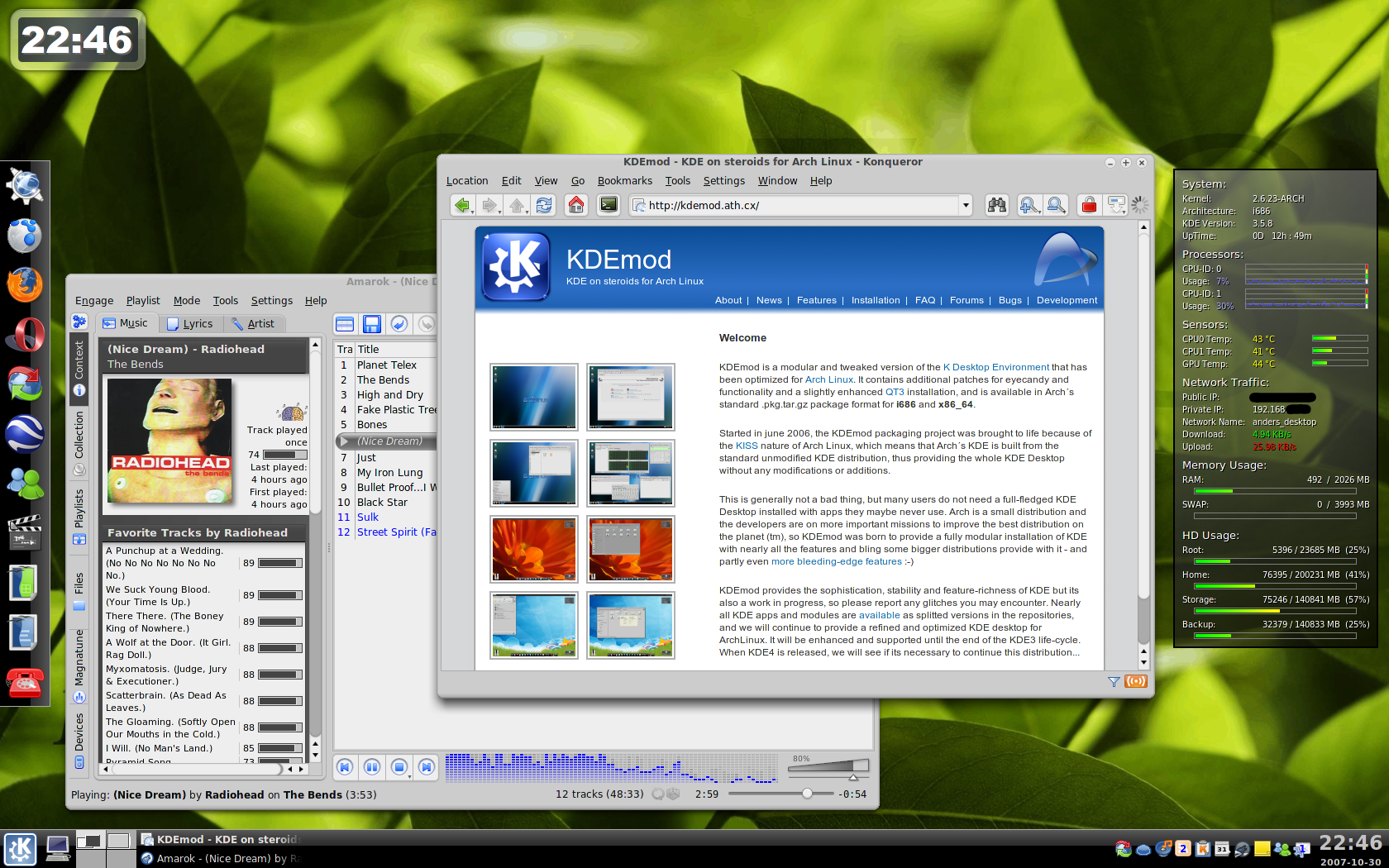The height and width of the screenshot is (868, 1389).
Task: Open the FAQ link in KDEmod header
Action: click(925, 300)
